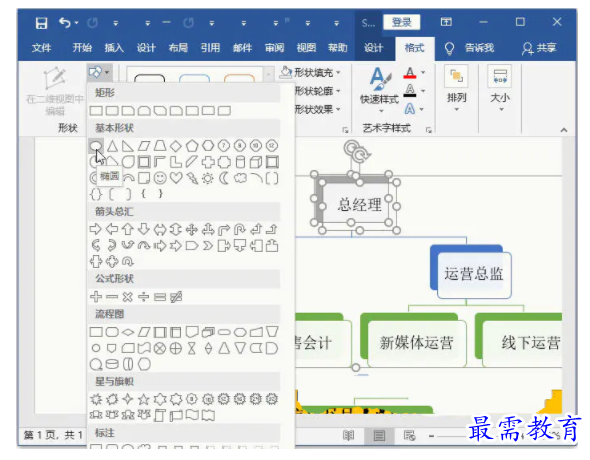Undo the last action
Viewport: 590px width, 460px height.
(65, 23)
